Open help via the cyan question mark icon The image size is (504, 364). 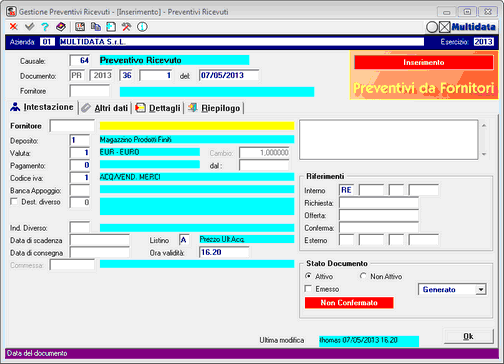45,26
